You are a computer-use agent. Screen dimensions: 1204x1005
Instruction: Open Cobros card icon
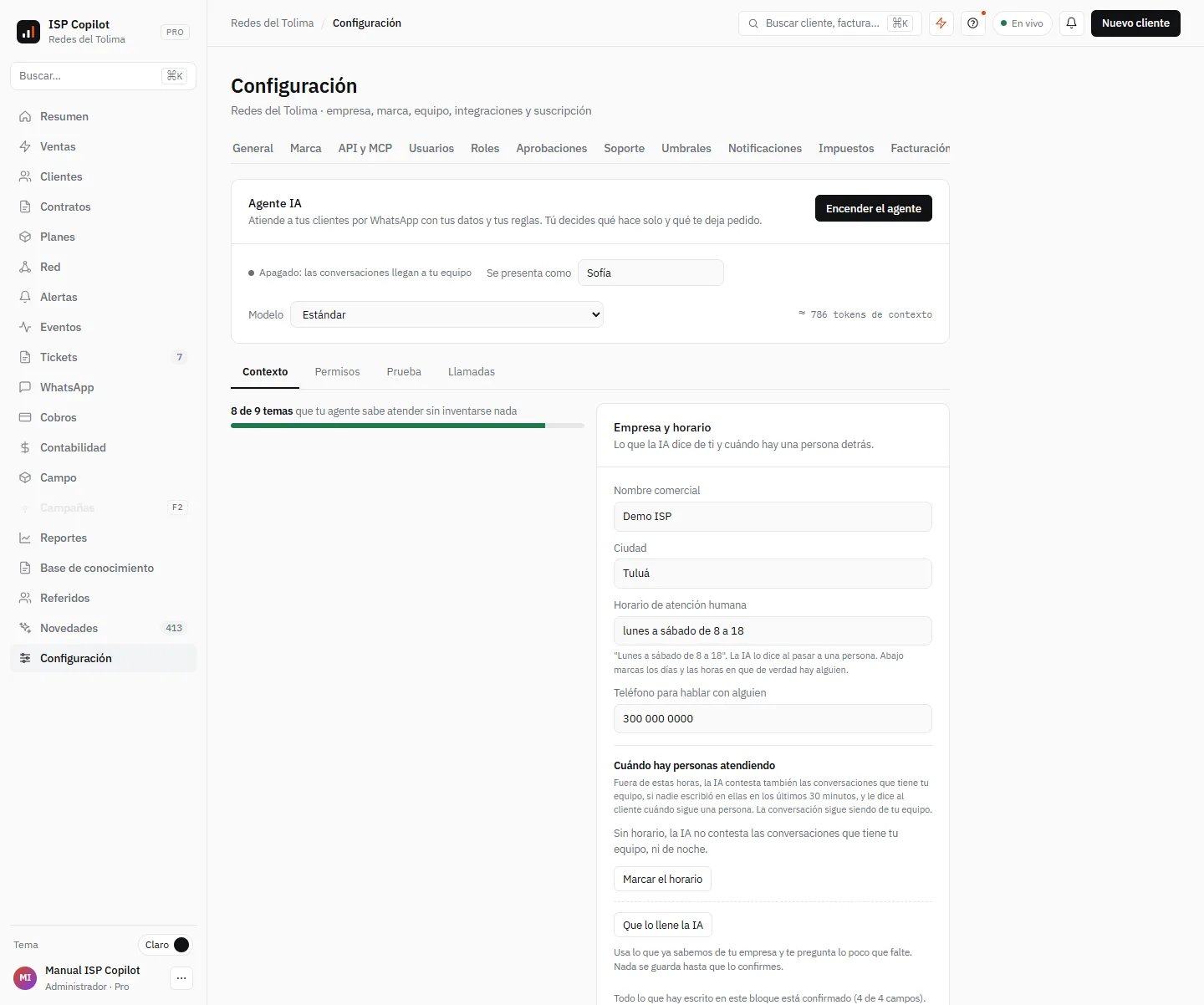tap(25, 418)
